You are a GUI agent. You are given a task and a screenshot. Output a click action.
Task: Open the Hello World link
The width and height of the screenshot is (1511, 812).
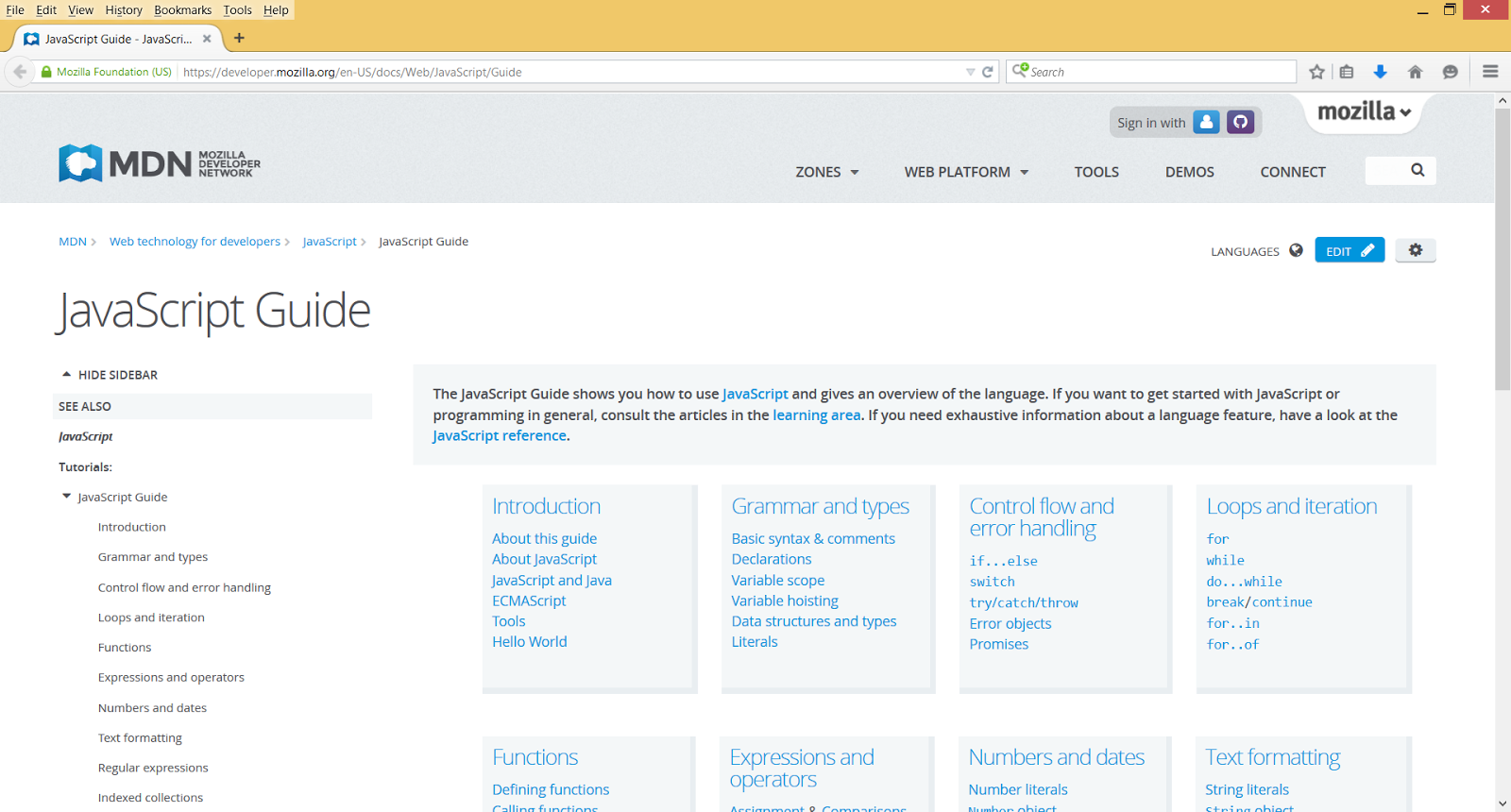pos(530,641)
